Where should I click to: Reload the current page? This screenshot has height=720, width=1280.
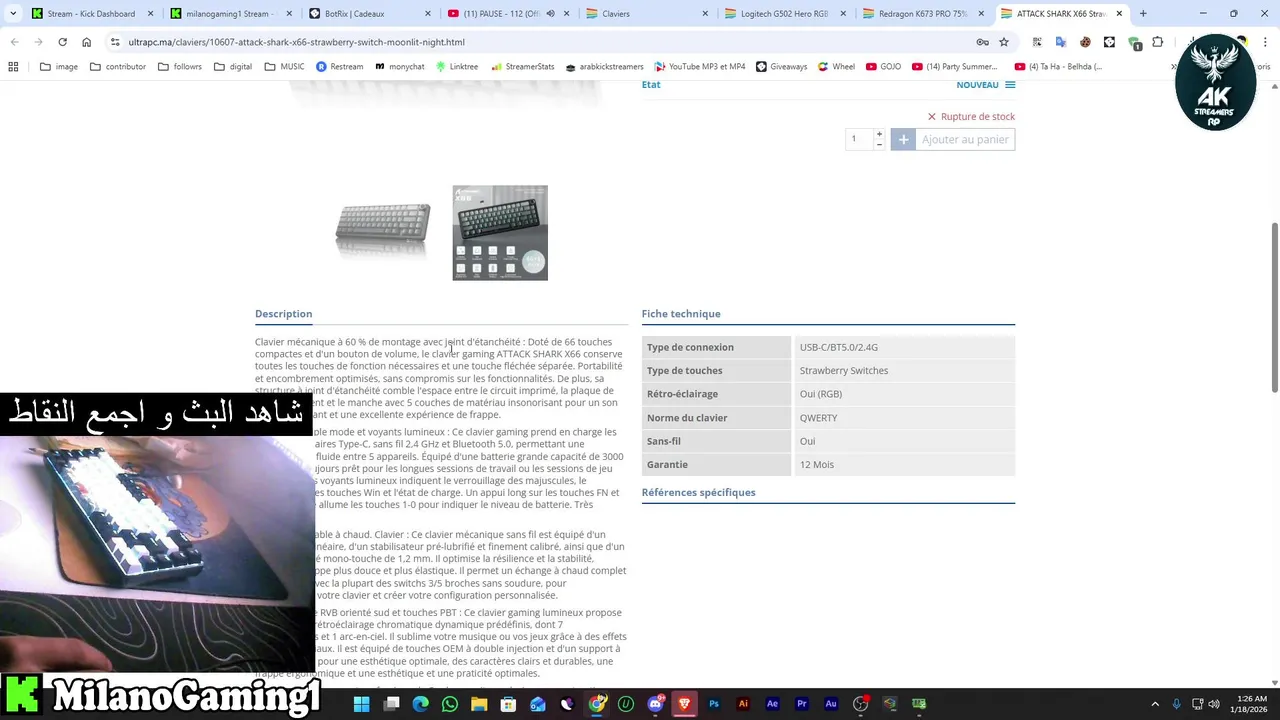[62, 42]
